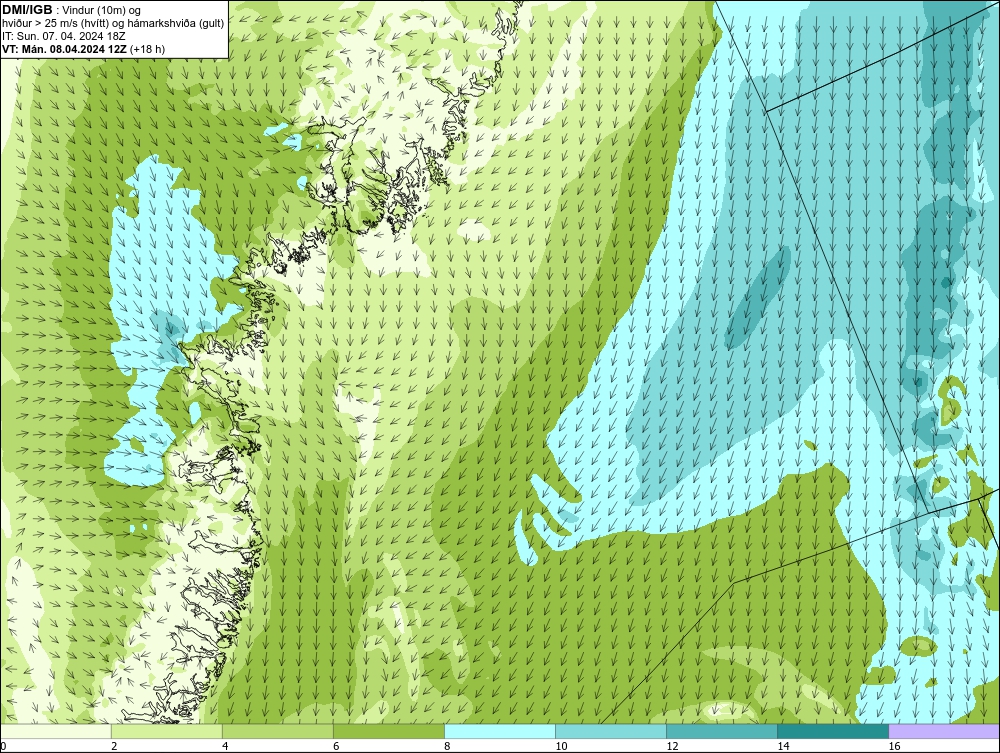
Task: Click the 'VT: Mán. 08.04.2024 12Z' line
Action: (x=84, y=48)
